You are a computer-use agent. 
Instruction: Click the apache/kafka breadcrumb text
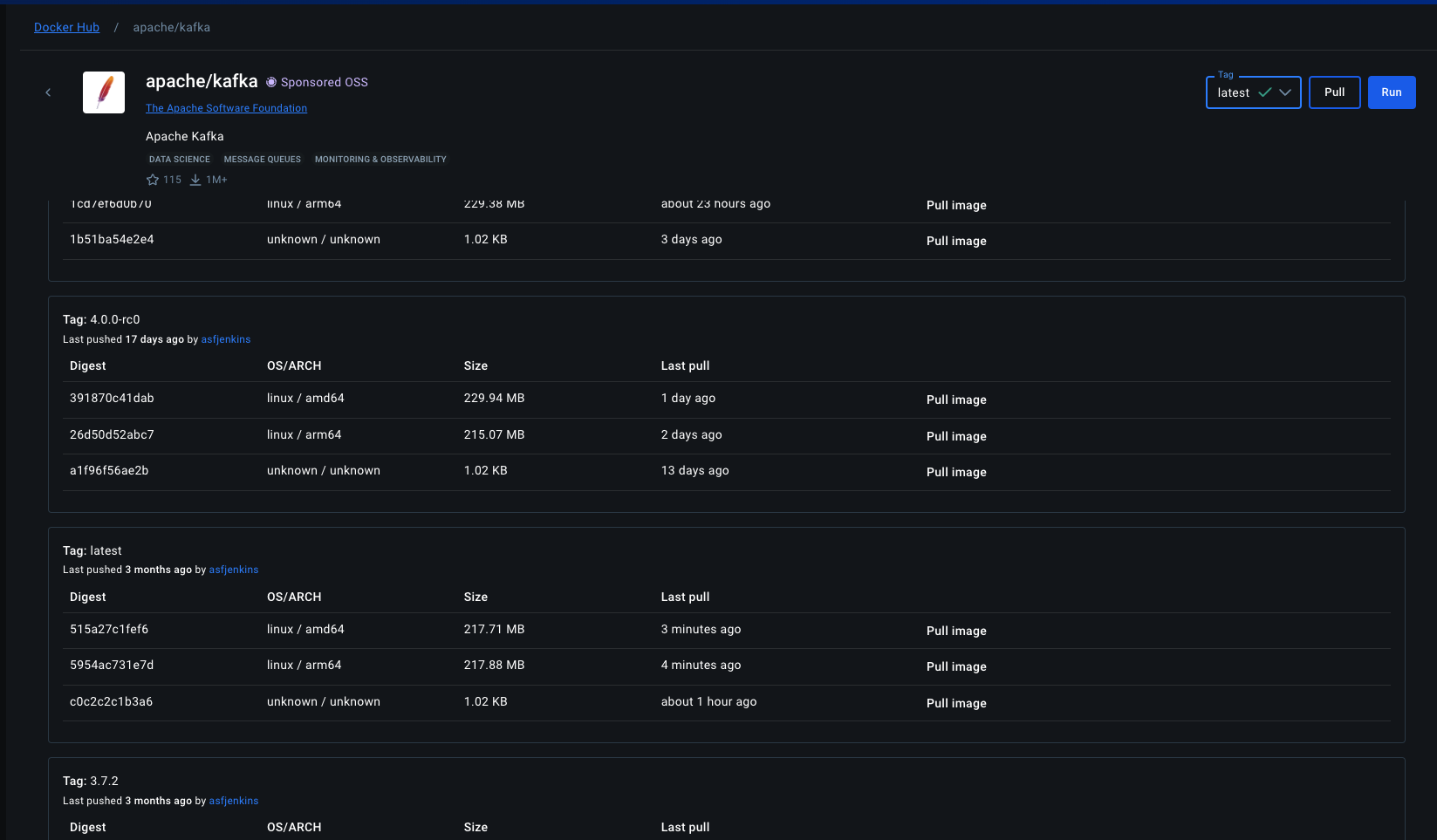171,27
